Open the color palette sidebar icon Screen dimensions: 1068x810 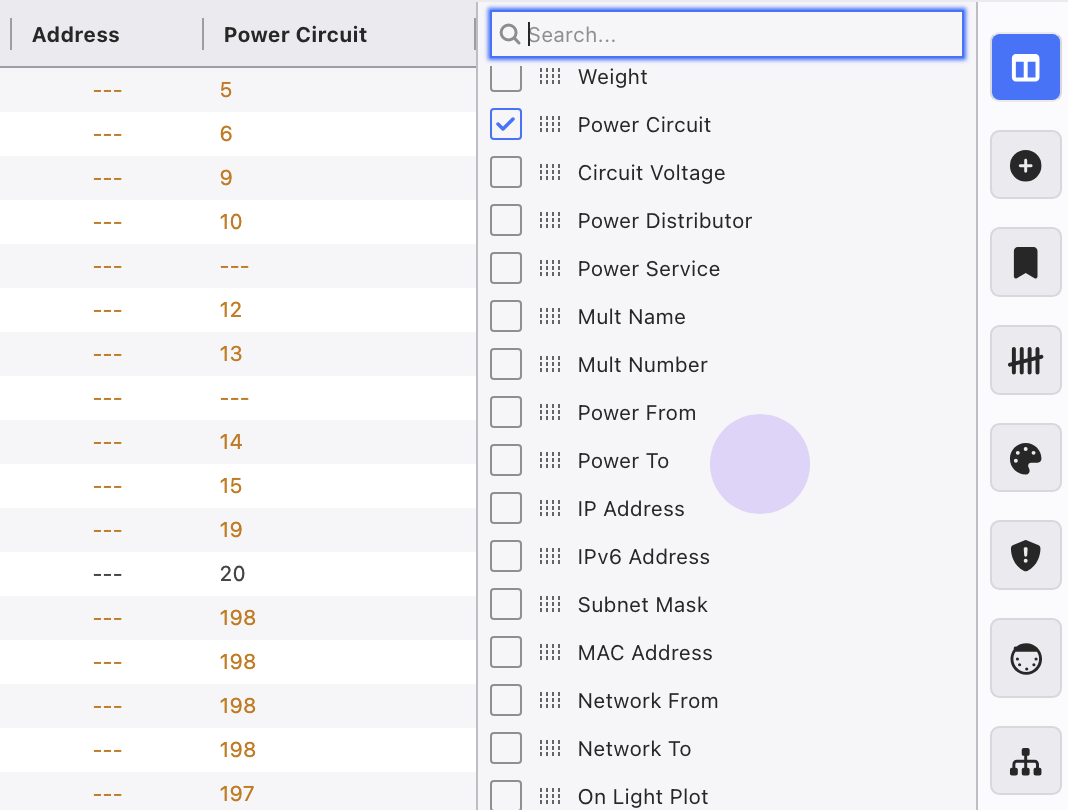click(1025, 458)
